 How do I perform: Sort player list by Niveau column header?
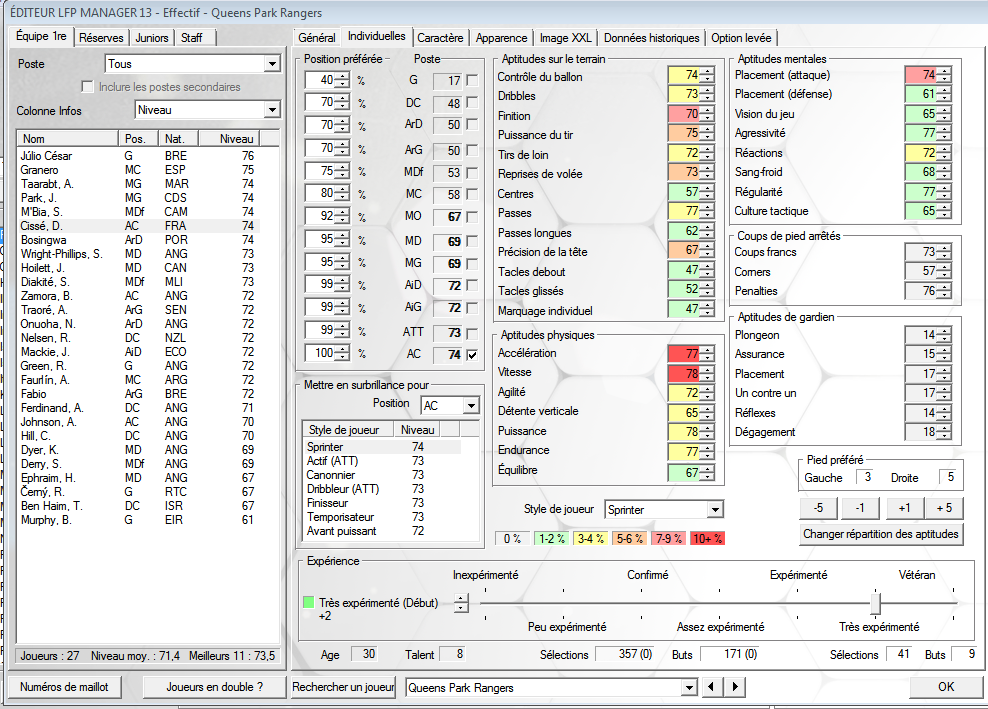tap(229, 139)
